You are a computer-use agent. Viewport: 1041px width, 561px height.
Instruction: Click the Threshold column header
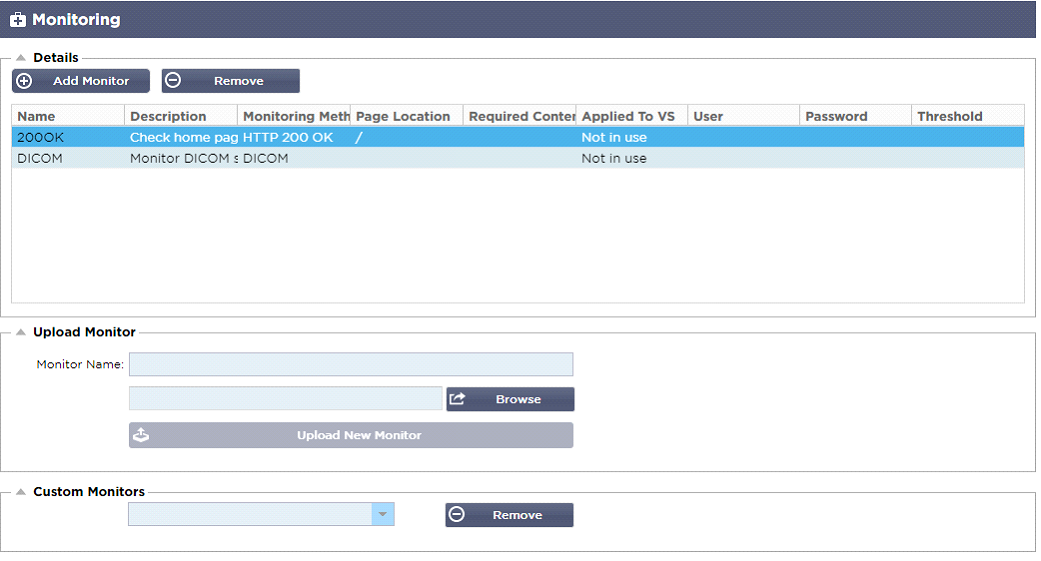tap(967, 116)
